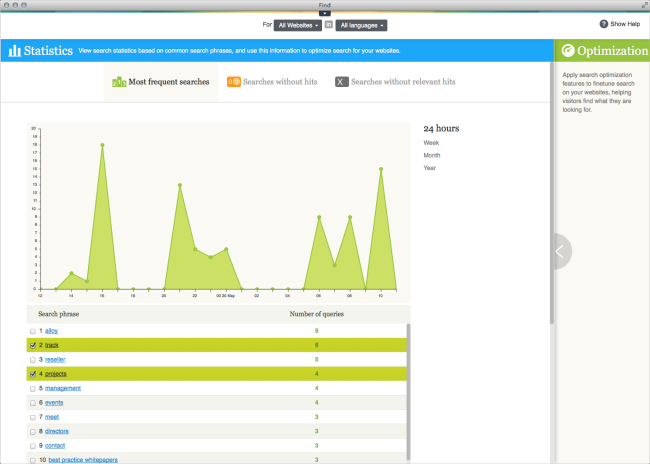Click the Statistics bar chart icon
Screen dimensions: 650x464
click(x=14, y=50)
